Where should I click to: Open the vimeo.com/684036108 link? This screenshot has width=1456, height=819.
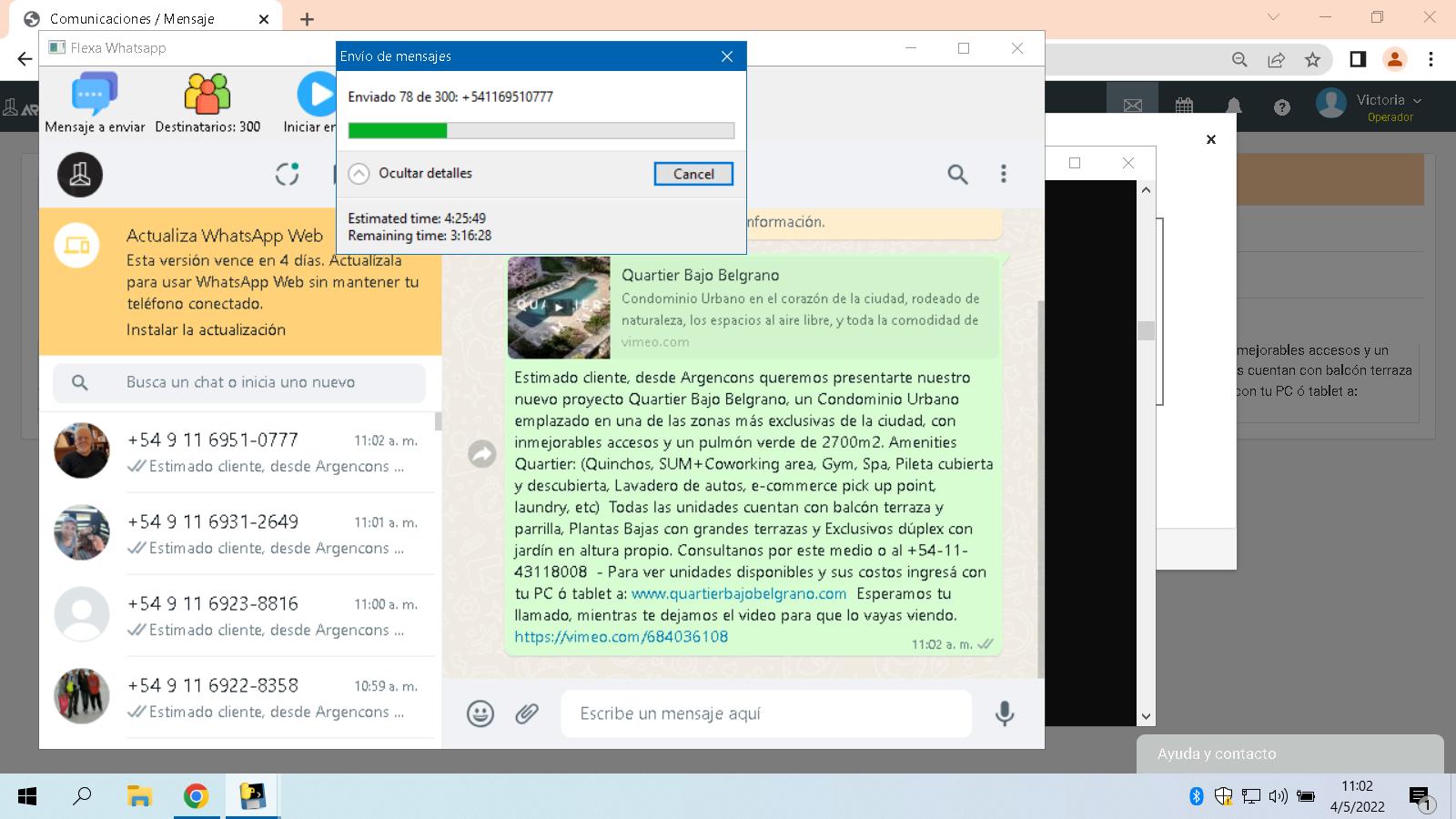[x=621, y=637]
